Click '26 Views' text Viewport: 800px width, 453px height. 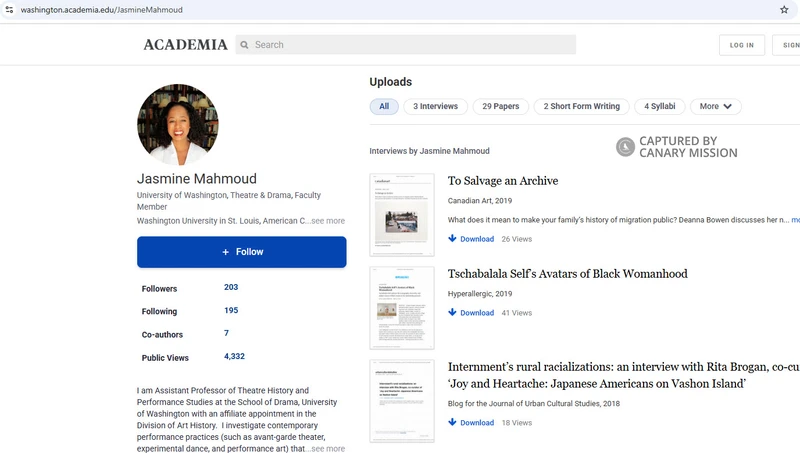(516, 239)
